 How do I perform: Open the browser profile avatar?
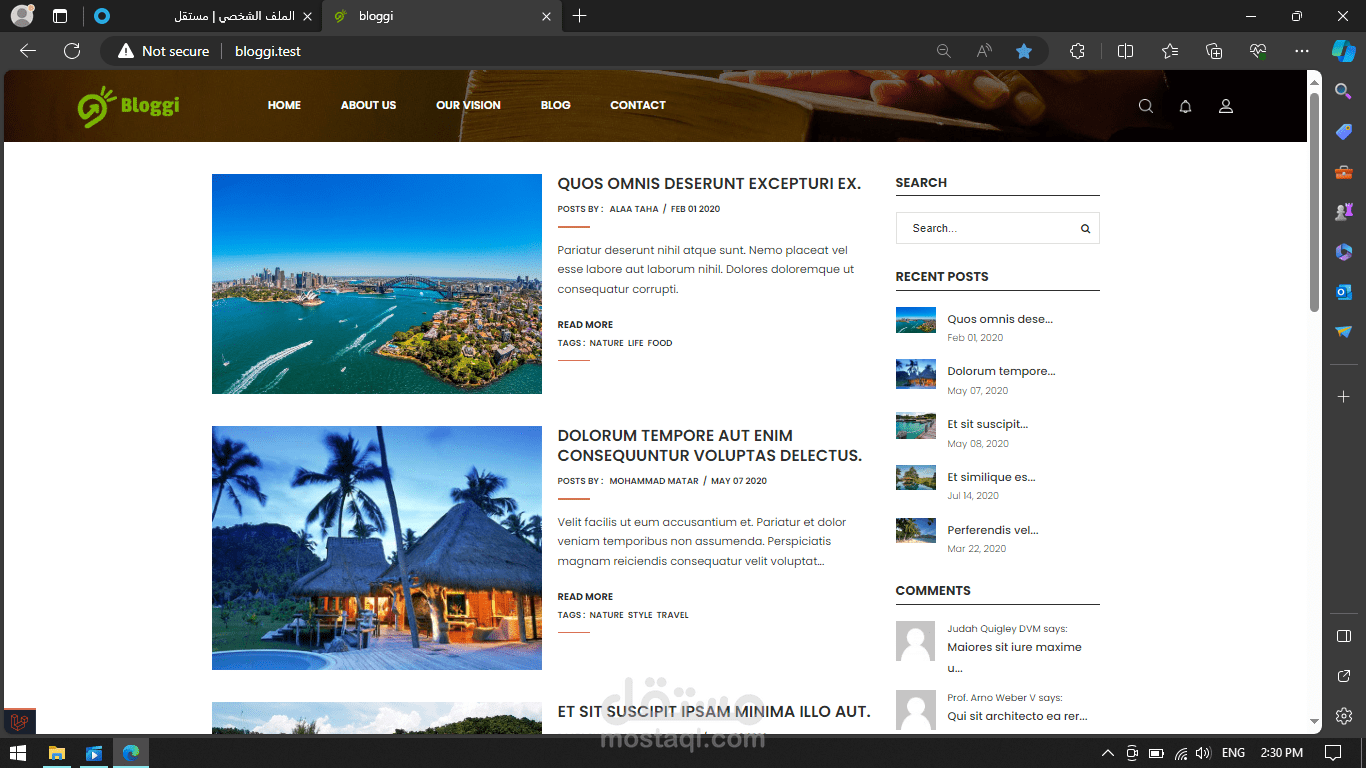coord(22,16)
